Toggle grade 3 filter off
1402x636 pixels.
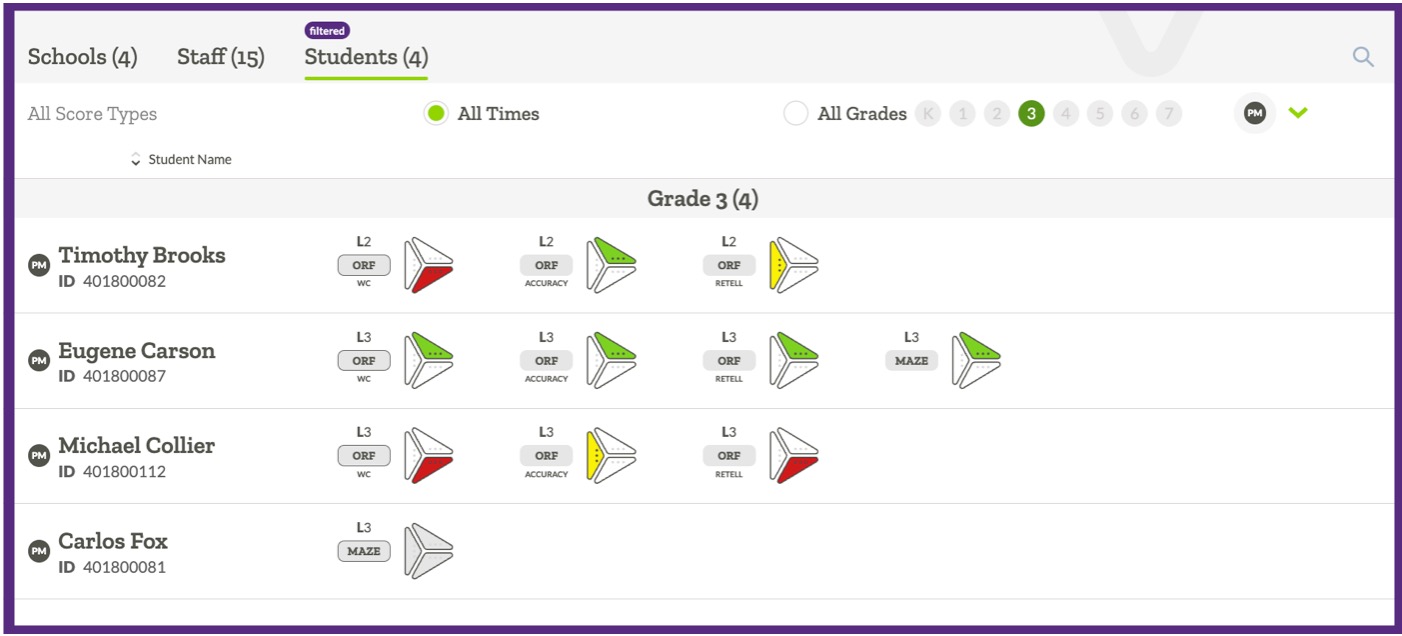click(1031, 113)
